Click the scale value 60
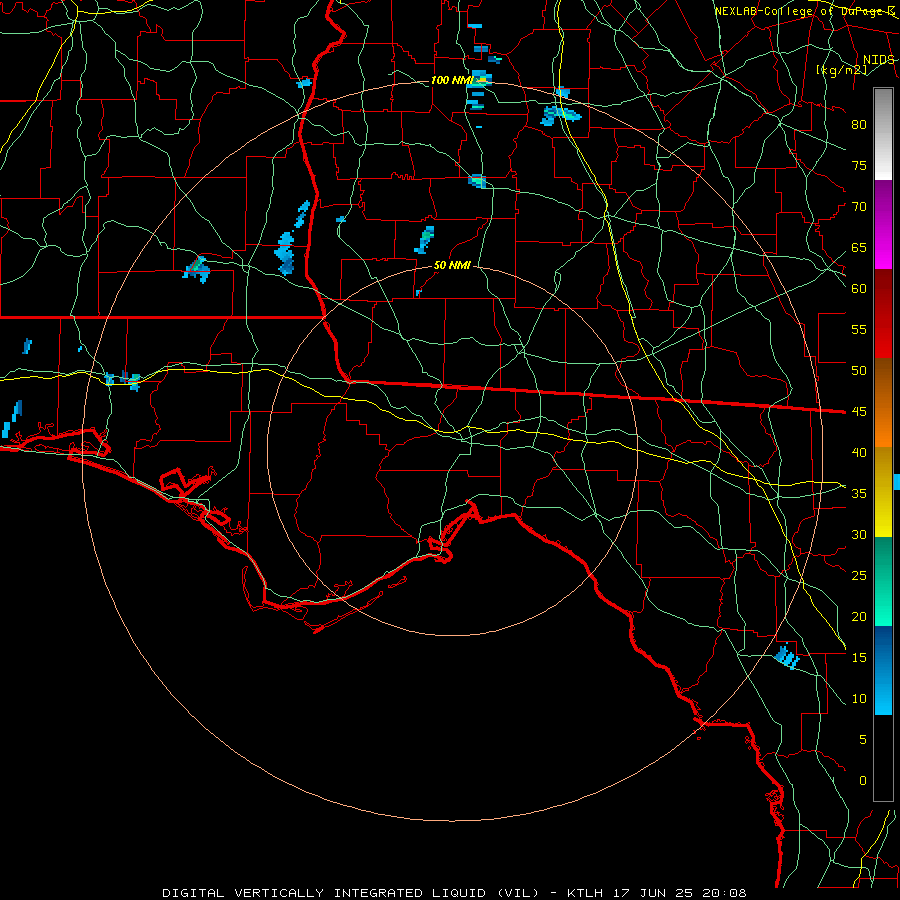The width and height of the screenshot is (900, 900). tap(859, 289)
